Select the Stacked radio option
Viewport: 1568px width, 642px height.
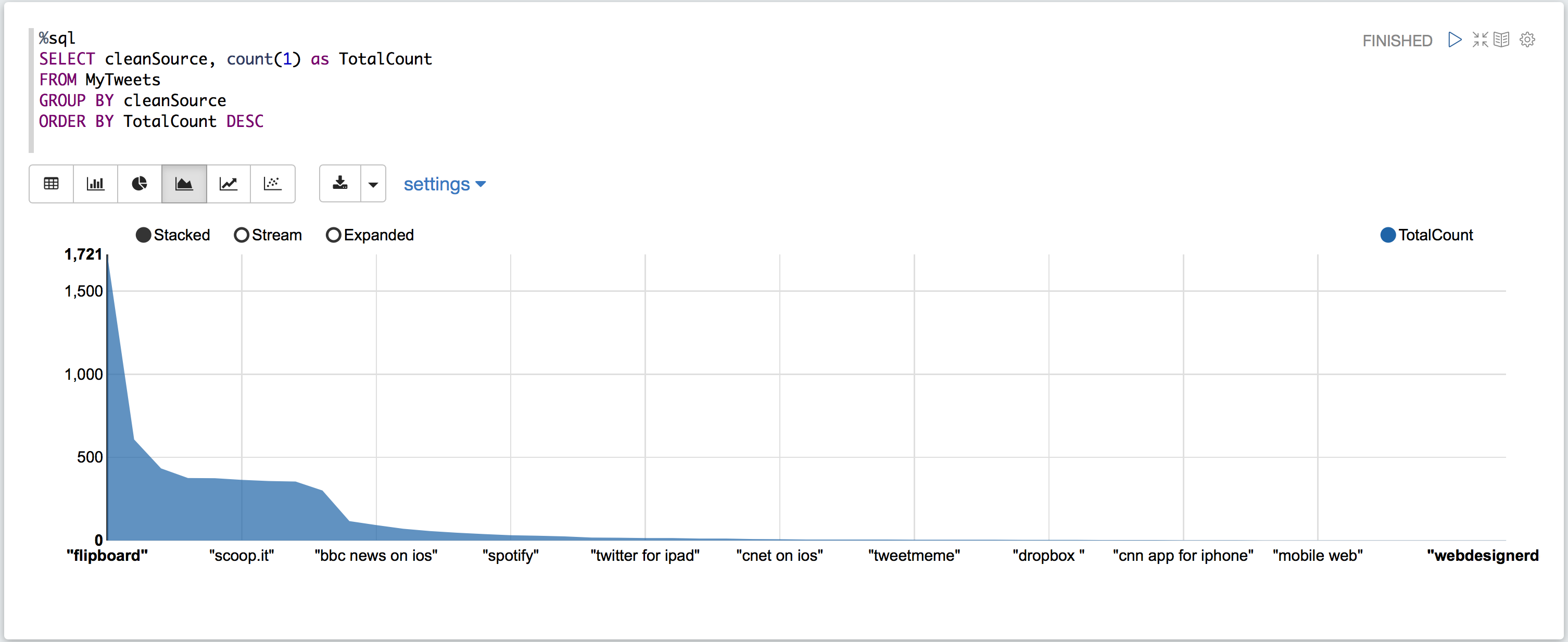144,235
